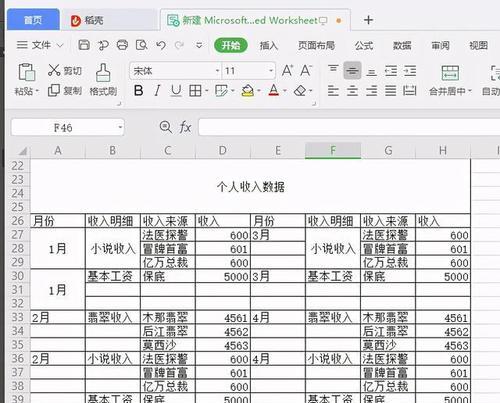Click the font color red A swatch
This screenshot has height=403, width=500.
point(274,90)
